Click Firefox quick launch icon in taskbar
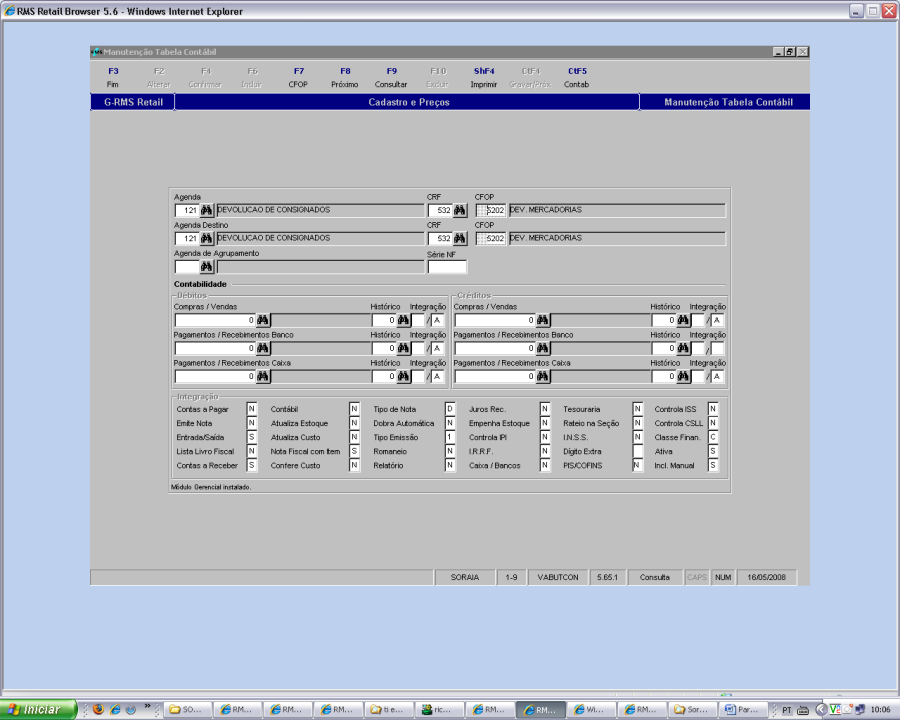Screen dimensions: 900x720 pos(99,710)
